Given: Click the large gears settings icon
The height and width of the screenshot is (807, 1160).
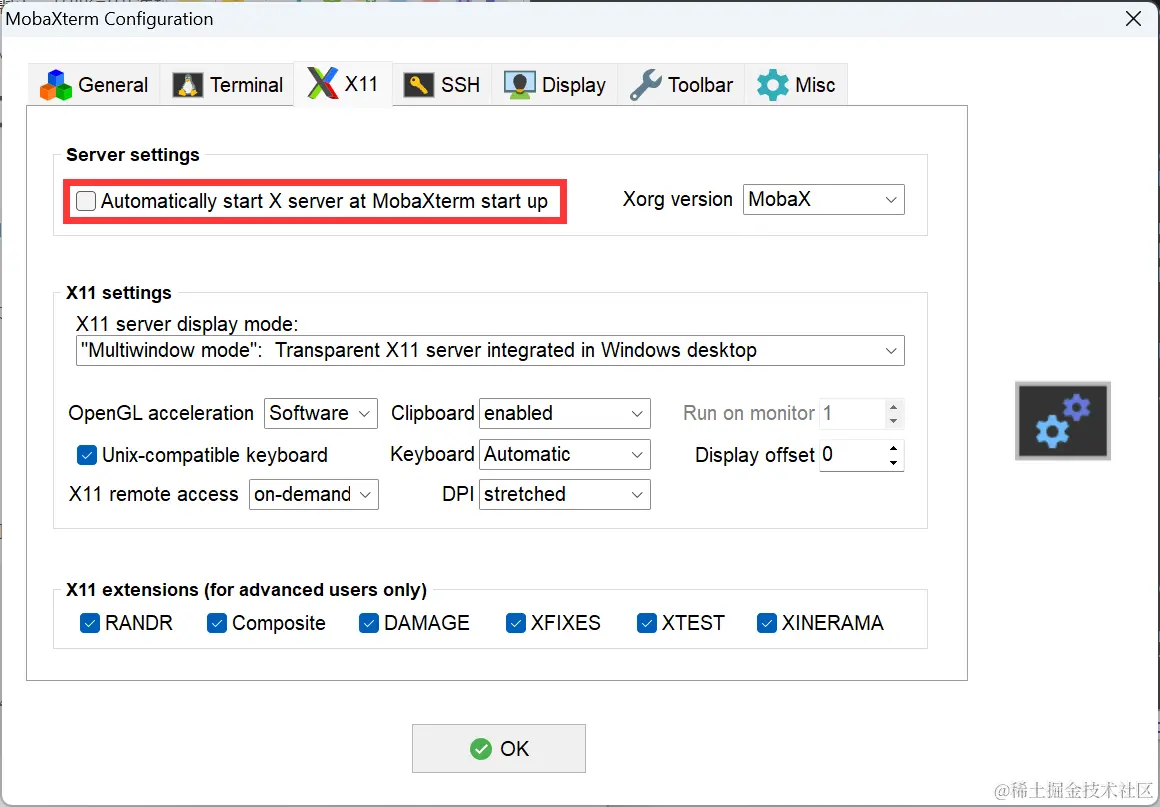Looking at the screenshot, I should coord(1063,421).
